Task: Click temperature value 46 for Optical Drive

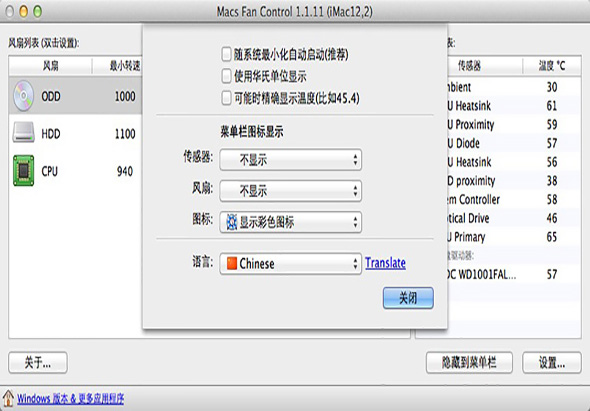Action: coord(552,218)
